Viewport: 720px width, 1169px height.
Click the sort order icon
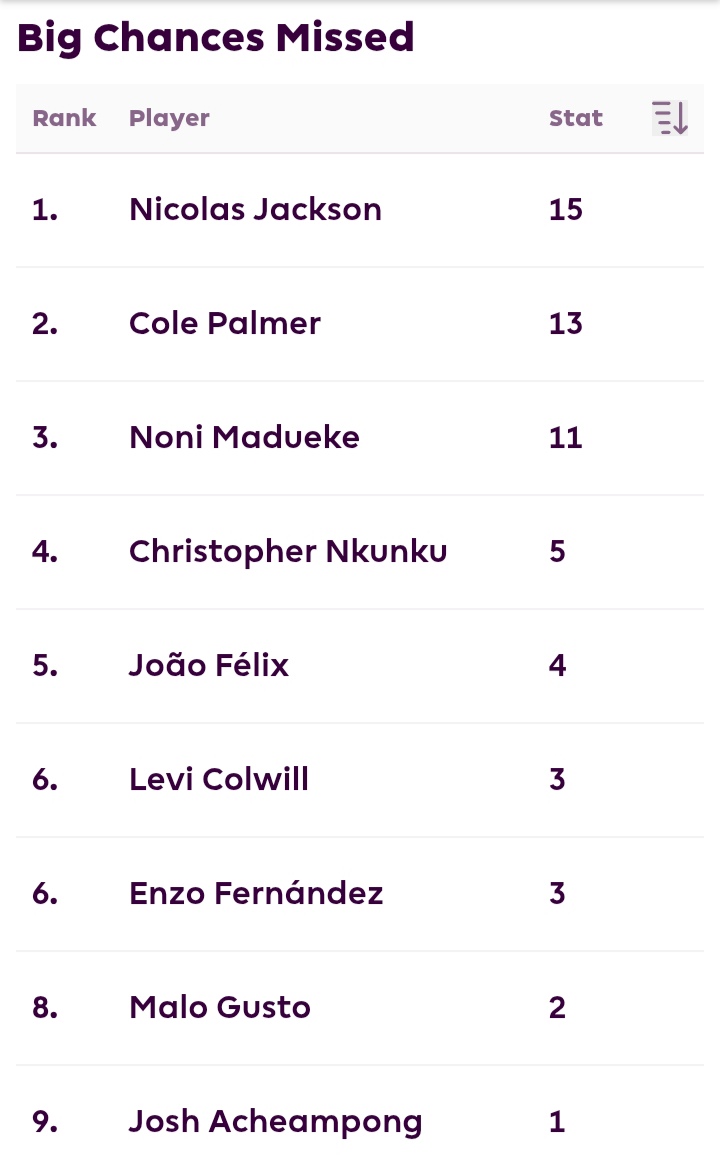669,118
